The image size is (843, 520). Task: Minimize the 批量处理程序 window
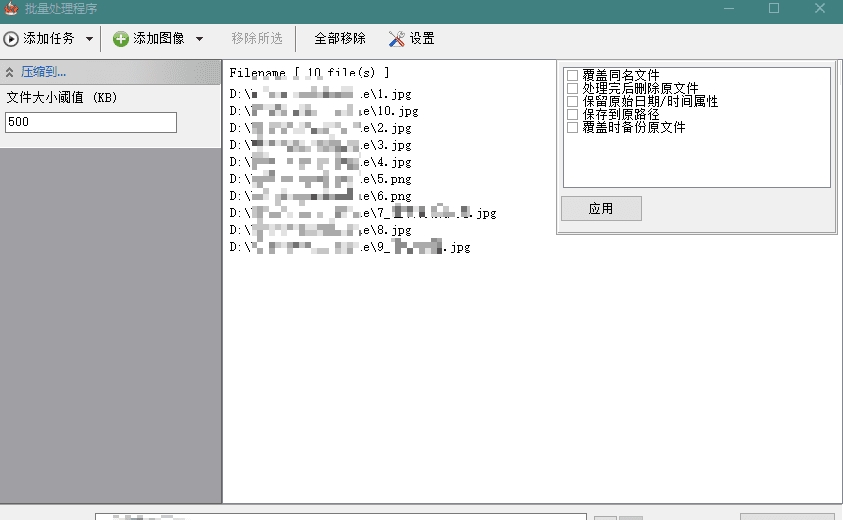click(729, 9)
